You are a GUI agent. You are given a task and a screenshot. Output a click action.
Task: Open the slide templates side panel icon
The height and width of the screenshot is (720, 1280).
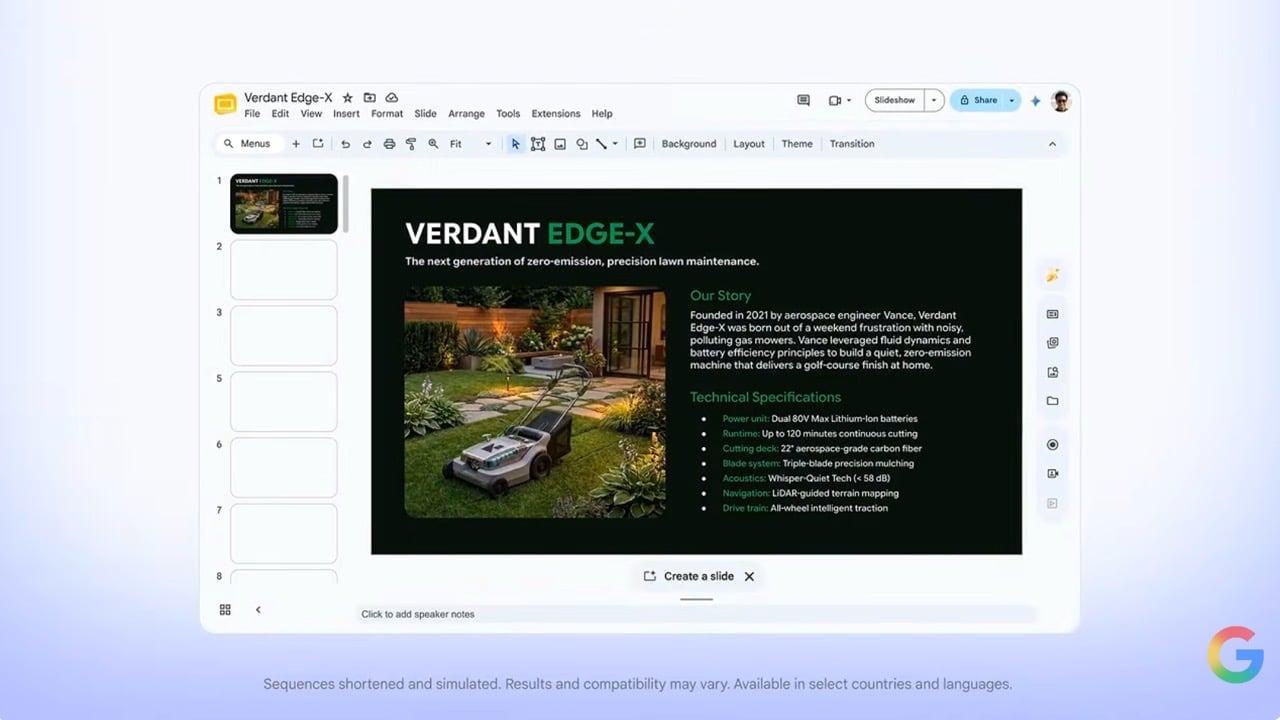tap(1052, 314)
